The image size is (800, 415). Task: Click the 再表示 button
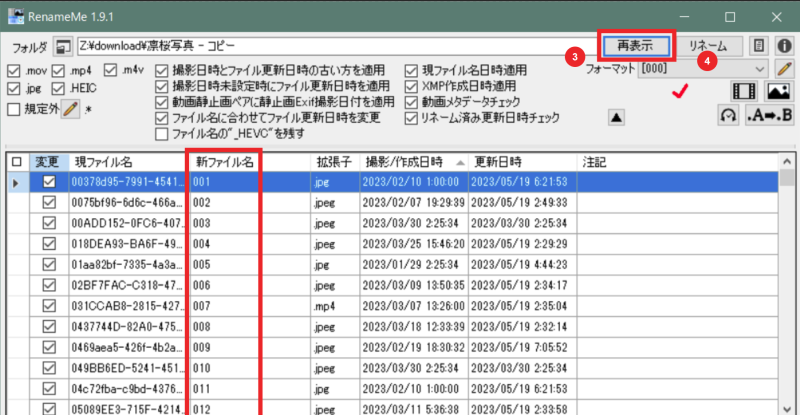(x=636, y=46)
